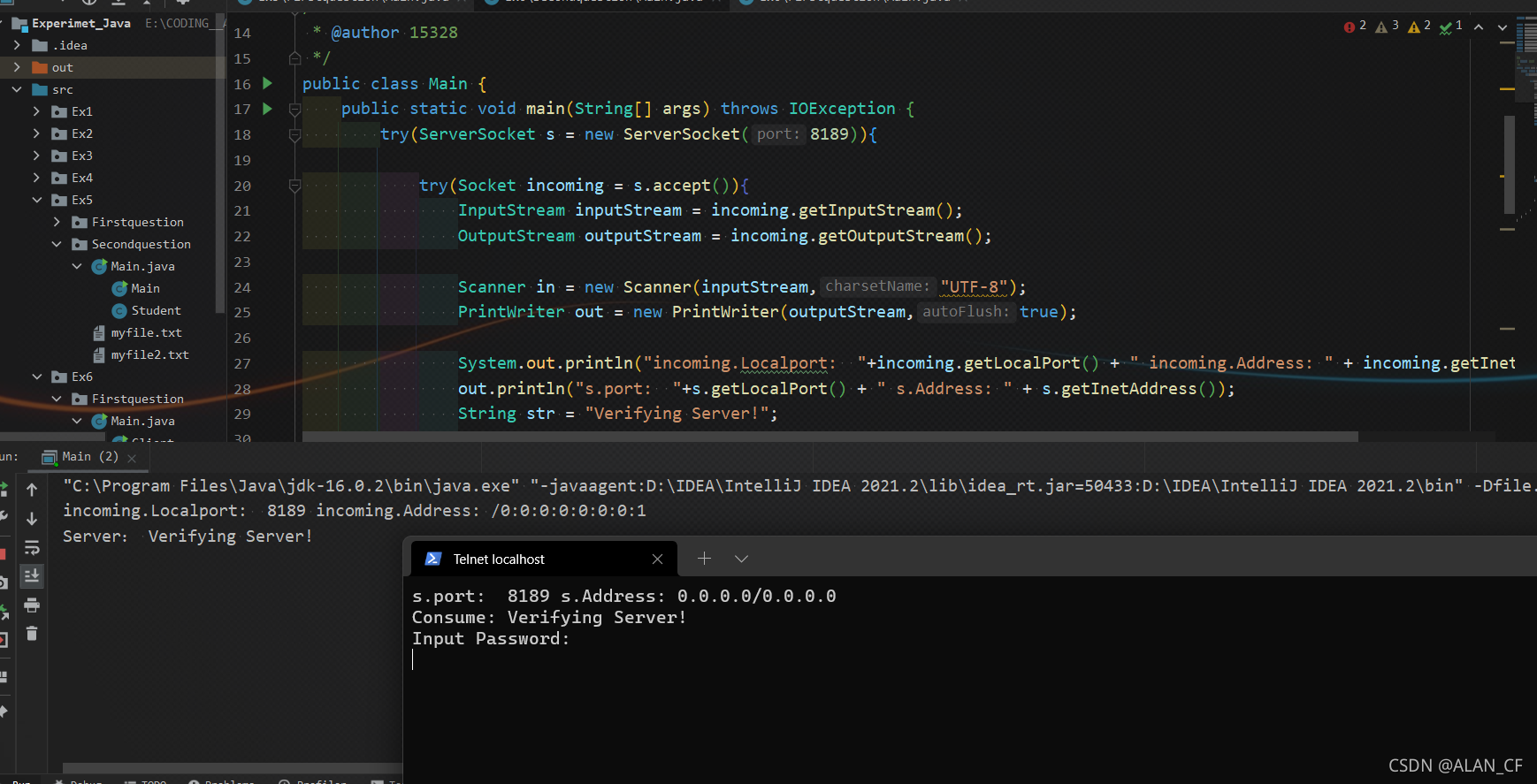Fold the ServerSocket try block at line 18
Image resolution: width=1537 pixels, height=784 pixels.
click(294, 135)
